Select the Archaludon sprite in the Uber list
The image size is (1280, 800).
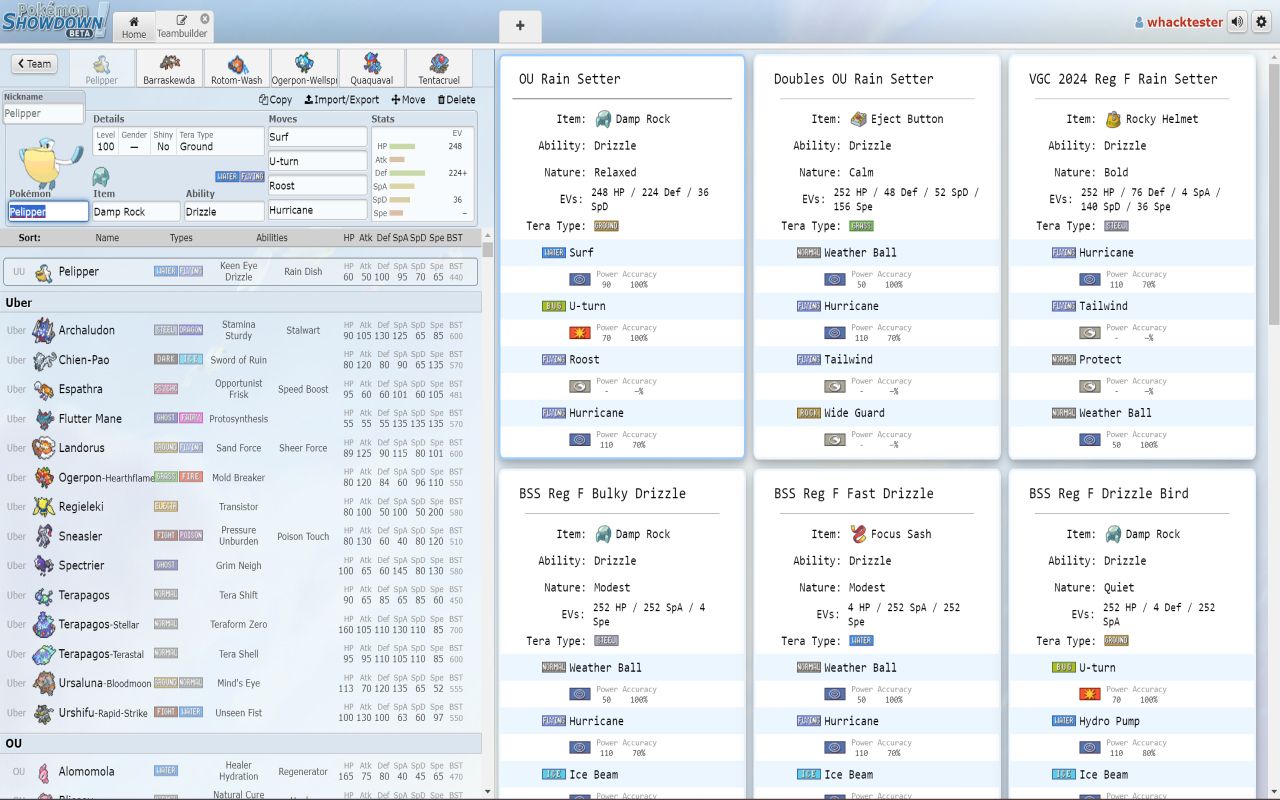click(x=43, y=330)
